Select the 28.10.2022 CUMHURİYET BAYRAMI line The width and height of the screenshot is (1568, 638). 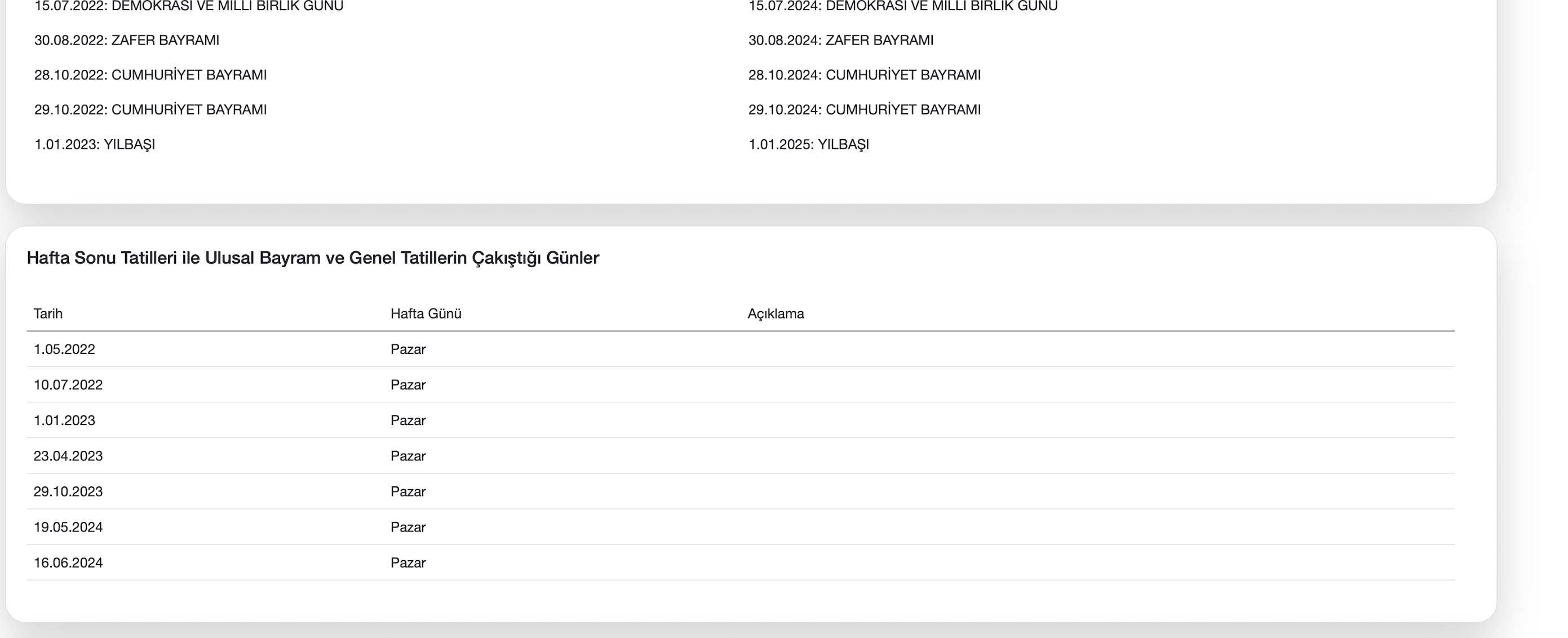[x=150, y=75]
